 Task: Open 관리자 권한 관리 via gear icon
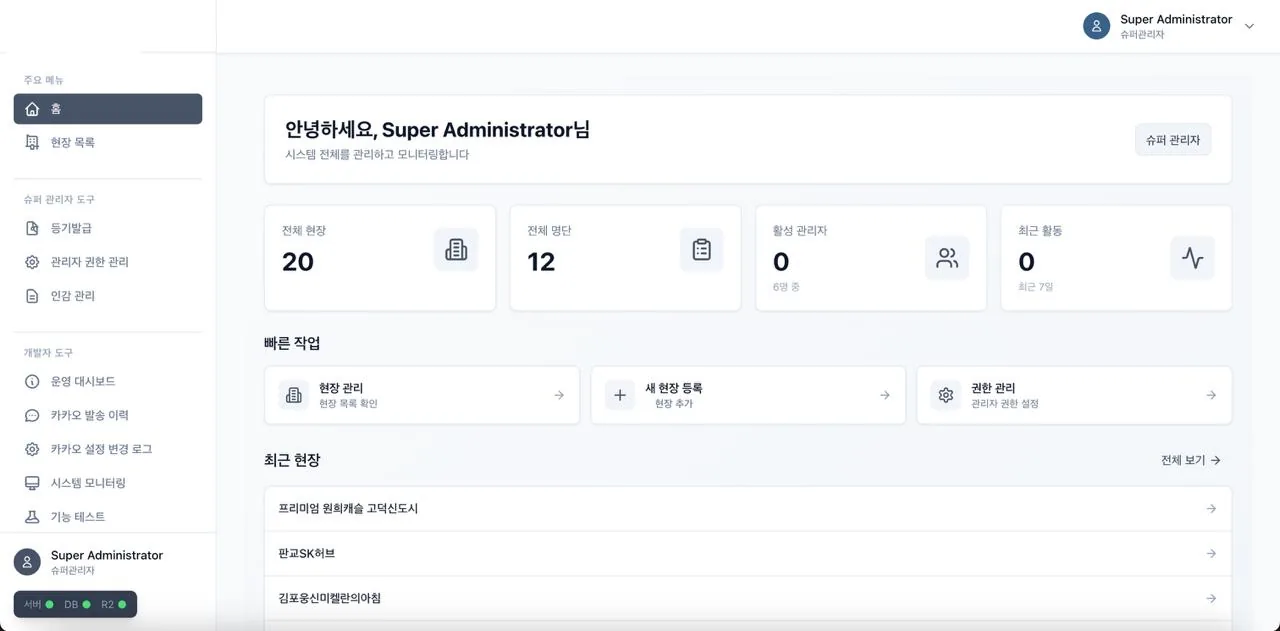click(x=34, y=261)
